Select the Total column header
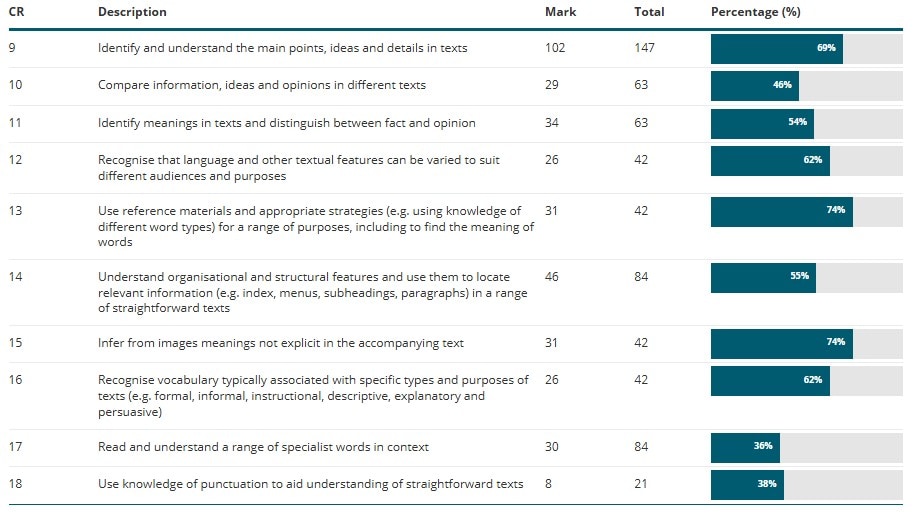 point(649,12)
